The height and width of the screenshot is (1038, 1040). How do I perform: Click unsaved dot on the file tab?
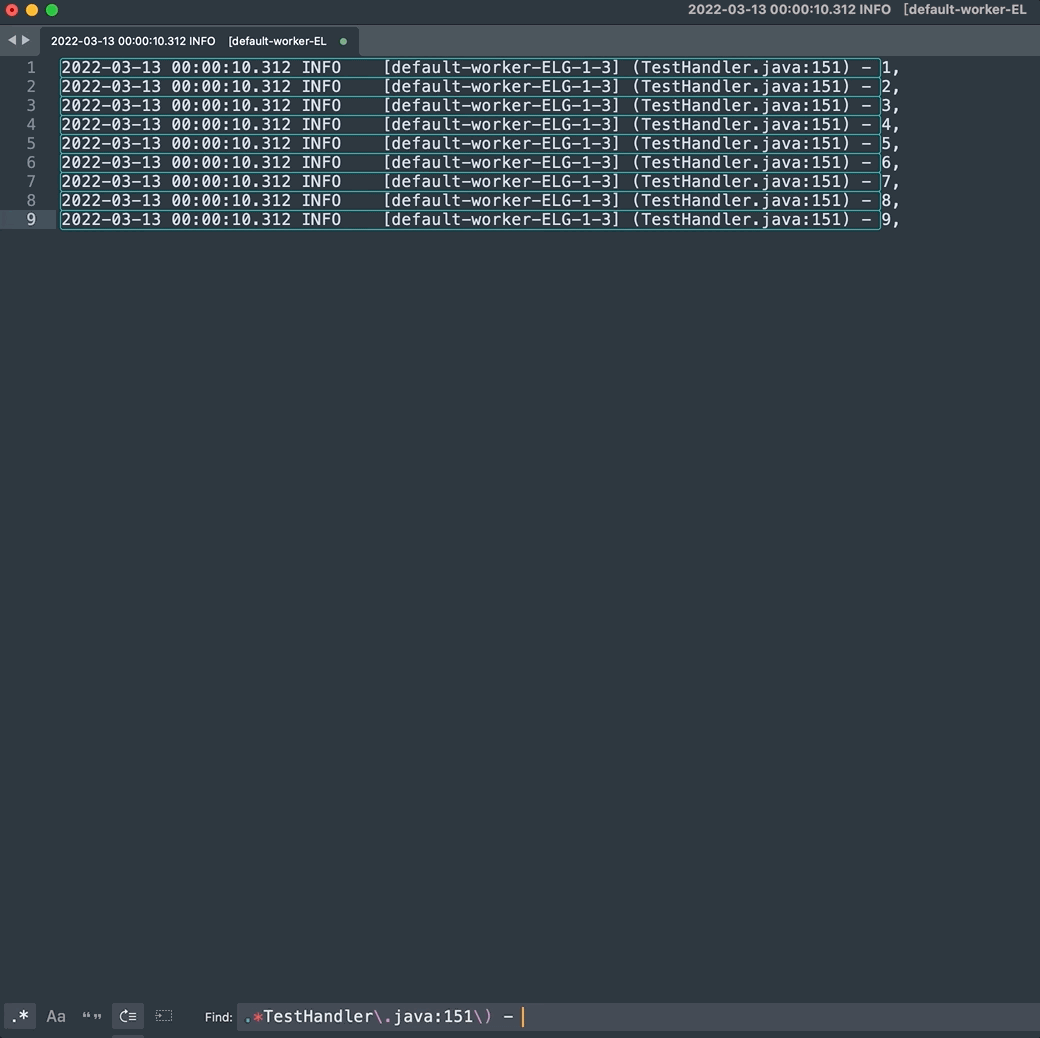[343, 41]
